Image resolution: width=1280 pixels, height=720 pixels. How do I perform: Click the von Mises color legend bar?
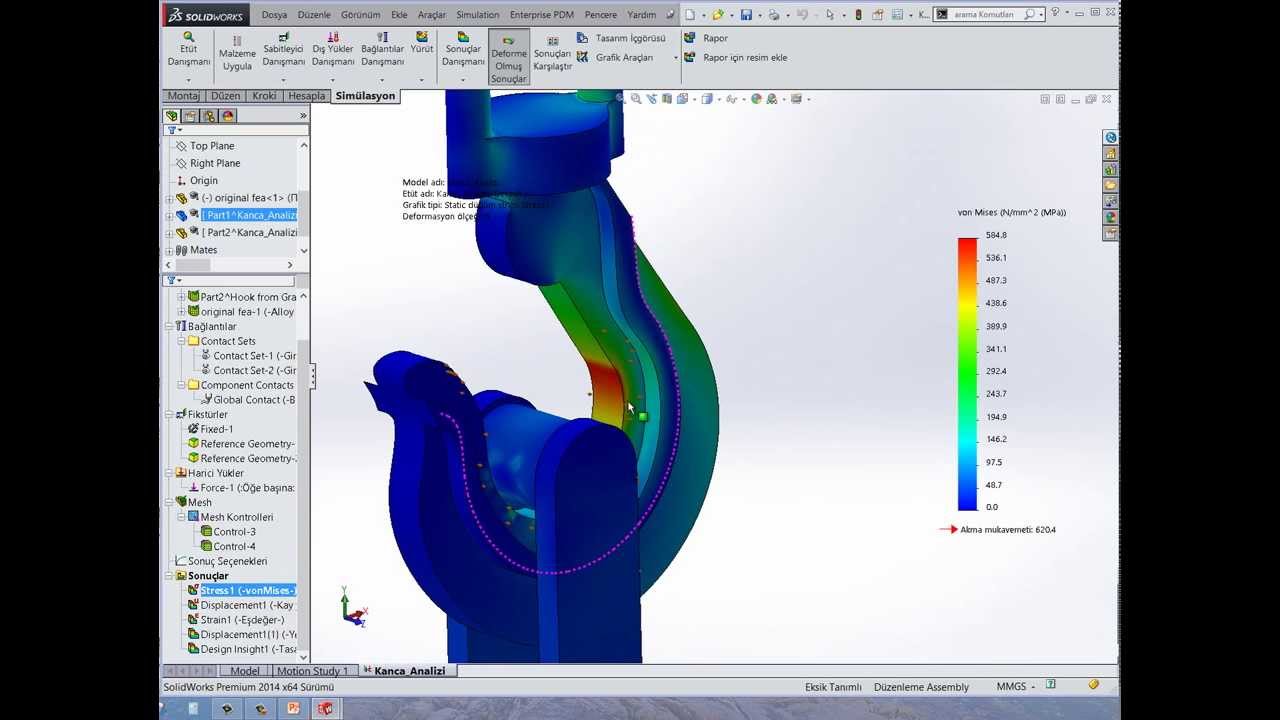(967, 374)
